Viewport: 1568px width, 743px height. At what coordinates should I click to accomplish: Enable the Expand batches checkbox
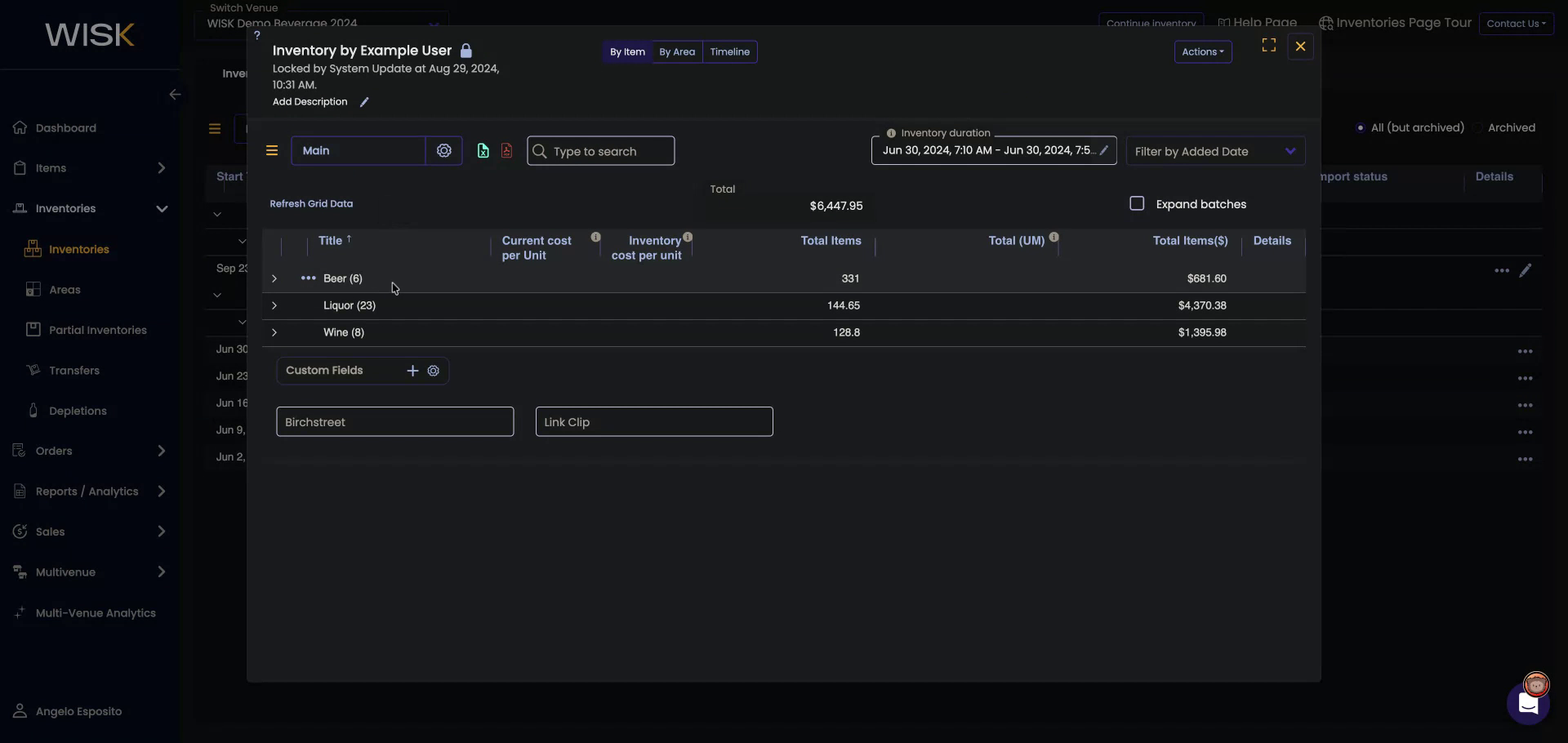coord(1138,203)
